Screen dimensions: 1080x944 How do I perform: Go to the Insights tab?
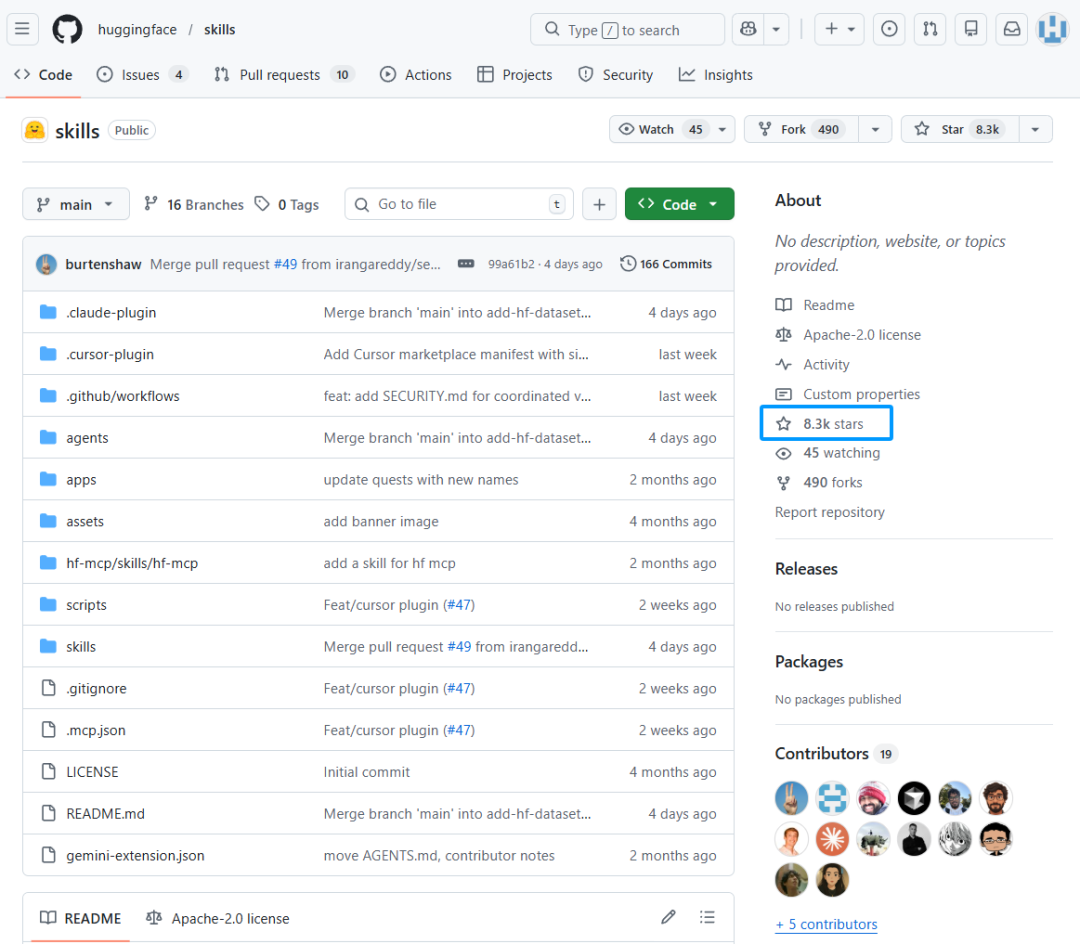coord(716,75)
